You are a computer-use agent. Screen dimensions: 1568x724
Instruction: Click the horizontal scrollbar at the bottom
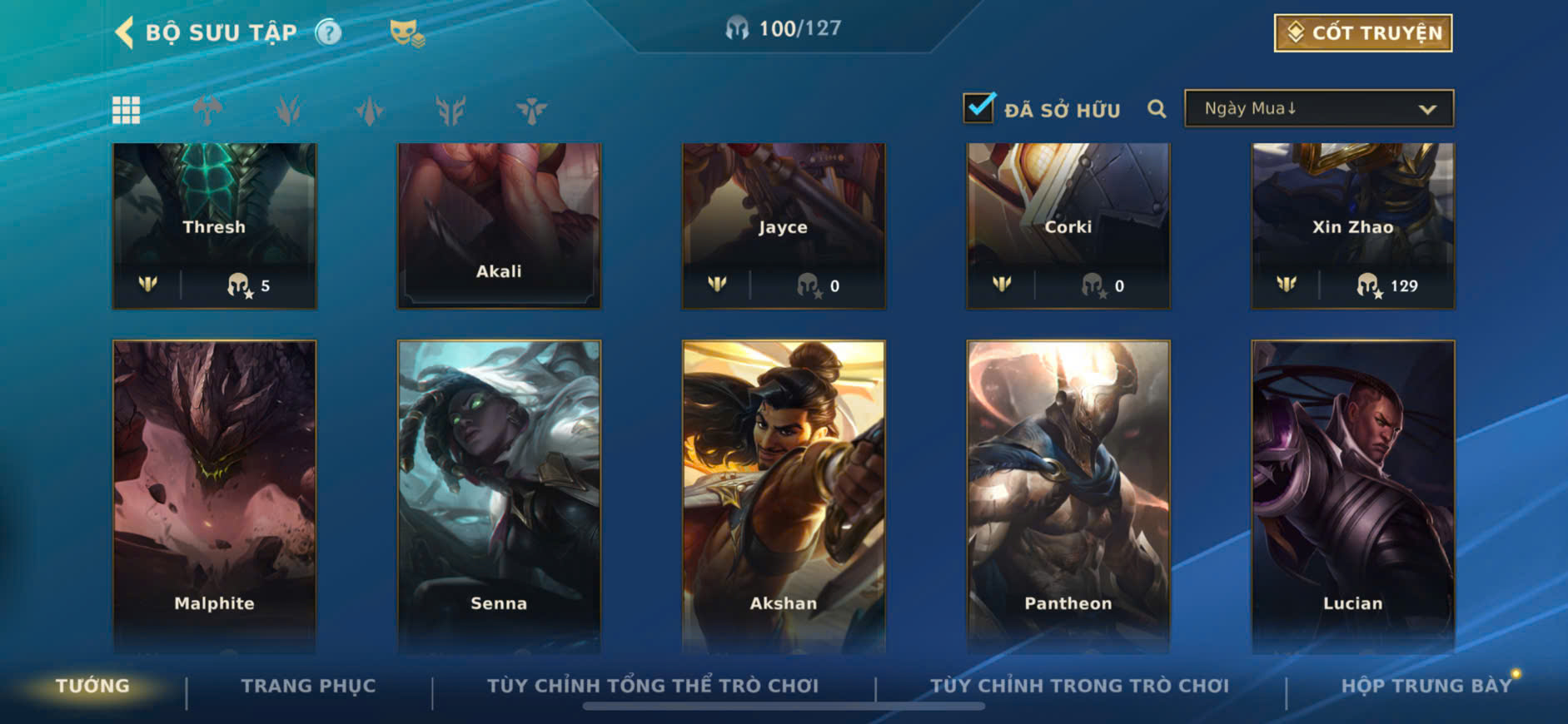tap(784, 707)
